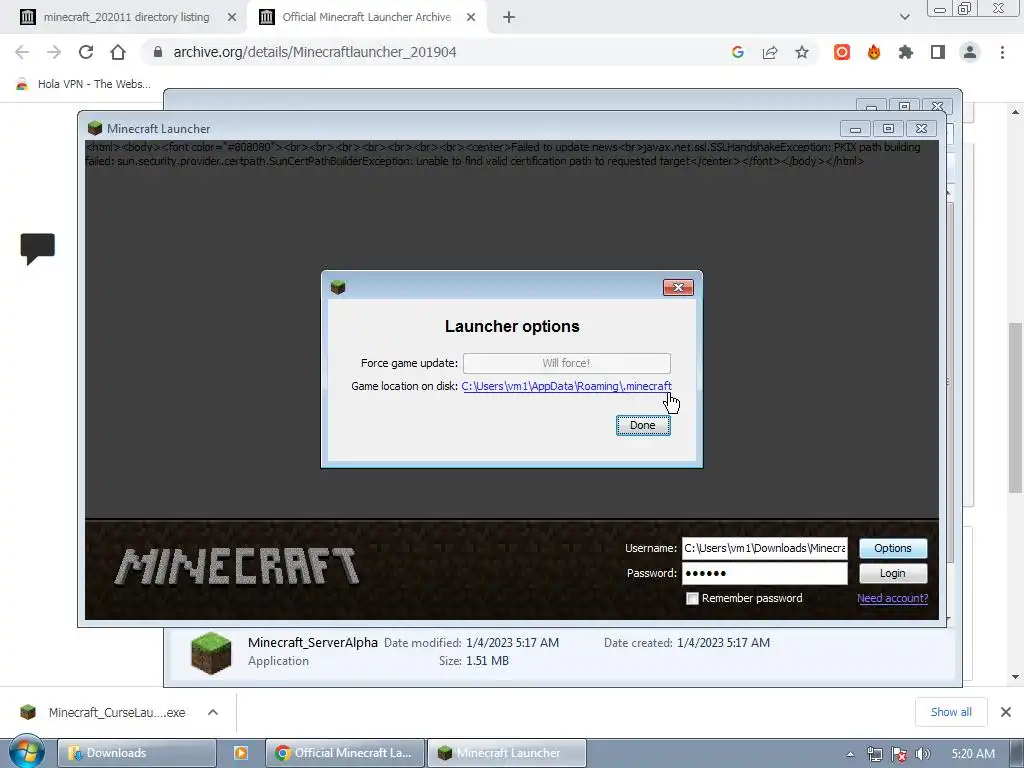Open the Need account? link

pos(892,598)
